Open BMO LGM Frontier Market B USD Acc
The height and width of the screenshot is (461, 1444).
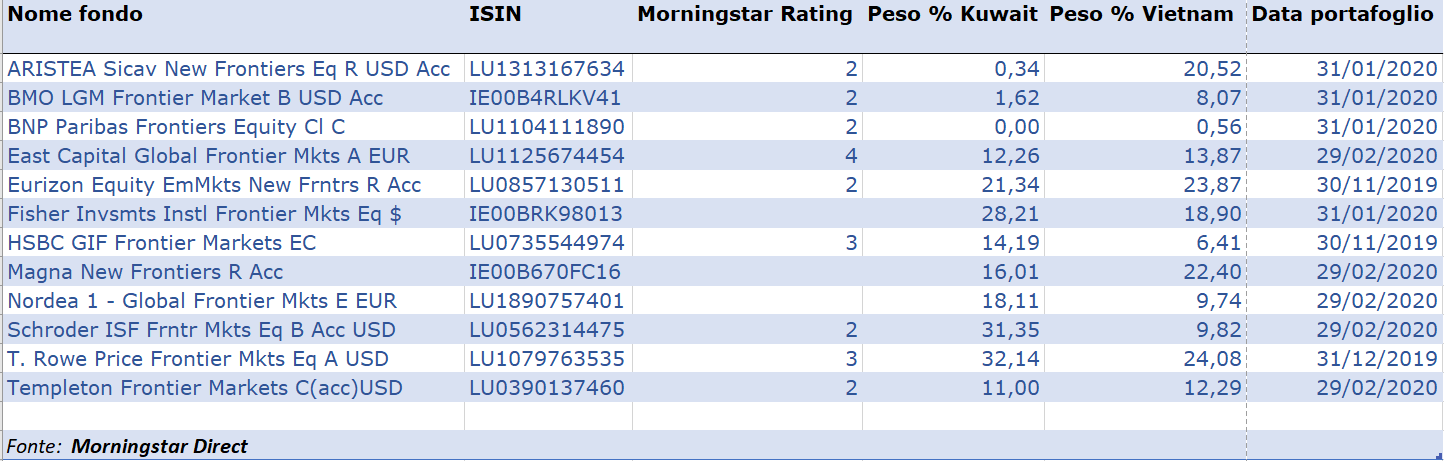click(196, 98)
